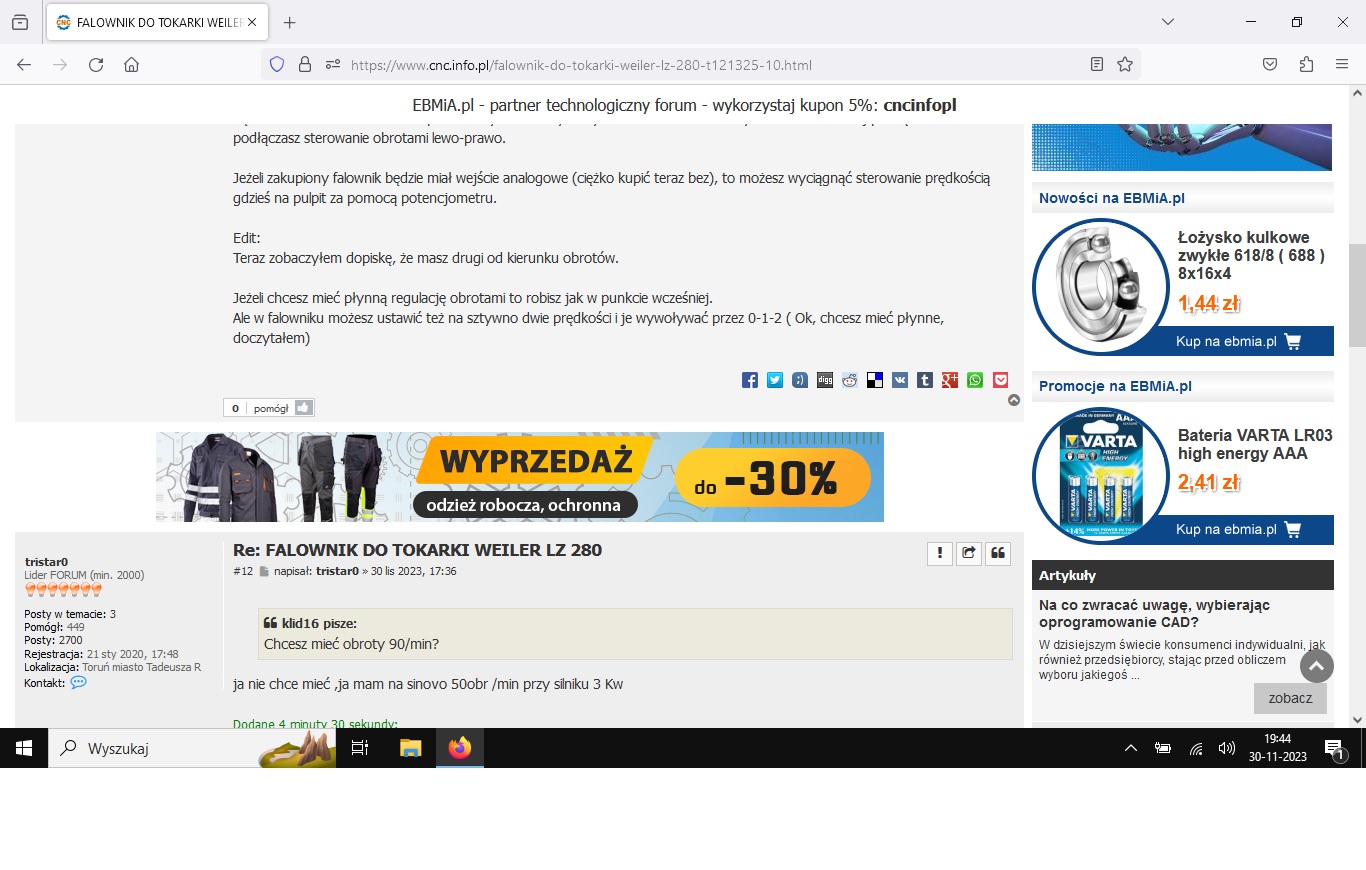Open article on choosing CAD software
This screenshot has width=1366, height=870.
coord(1155,614)
